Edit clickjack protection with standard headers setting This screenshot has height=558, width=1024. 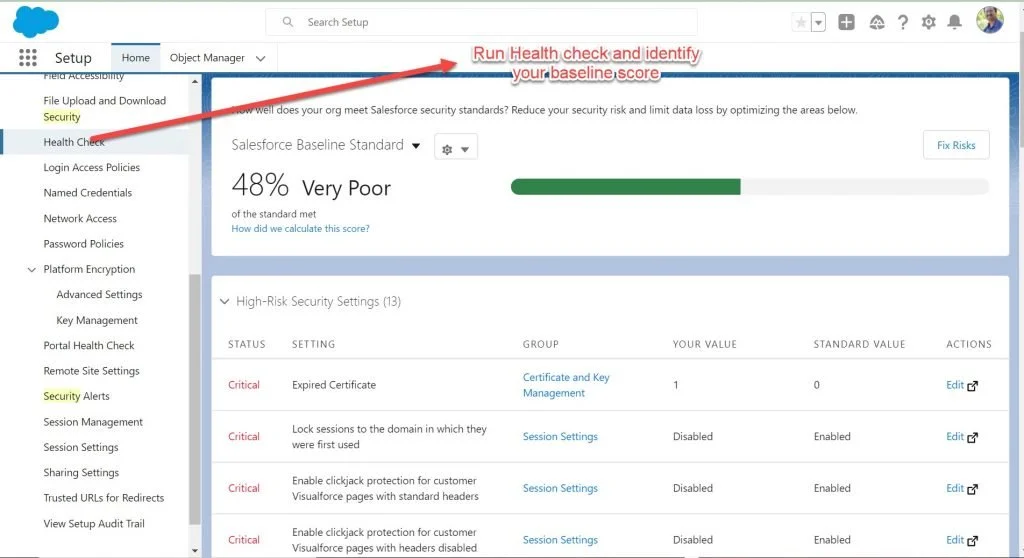pos(962,488)
